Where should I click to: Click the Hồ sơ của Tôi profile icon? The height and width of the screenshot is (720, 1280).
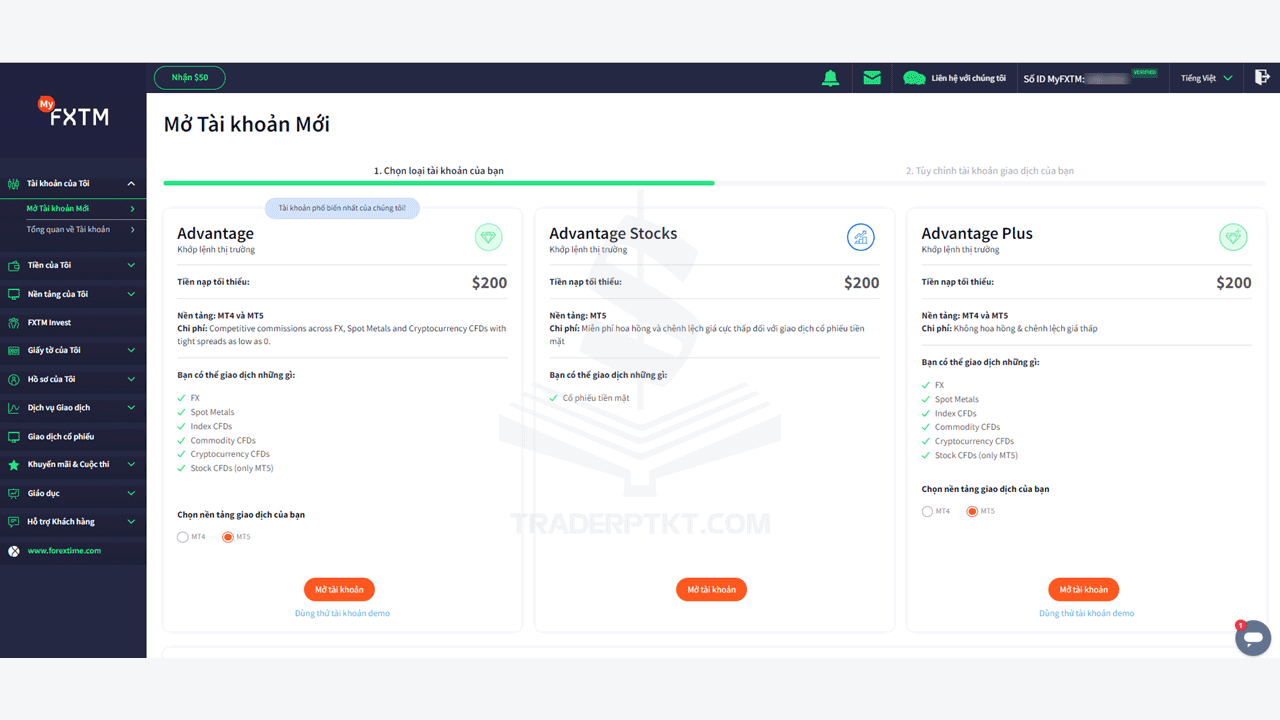tap(14, 380)
